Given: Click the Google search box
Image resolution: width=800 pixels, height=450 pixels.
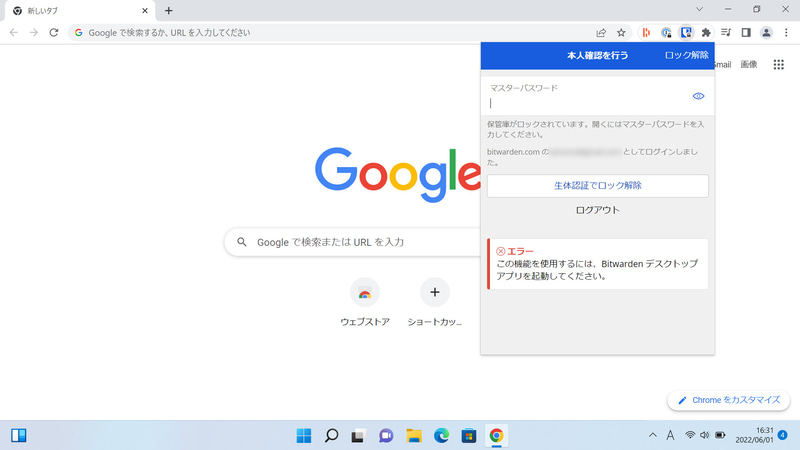Looking at the screenshot, I should tap(352, 242).
